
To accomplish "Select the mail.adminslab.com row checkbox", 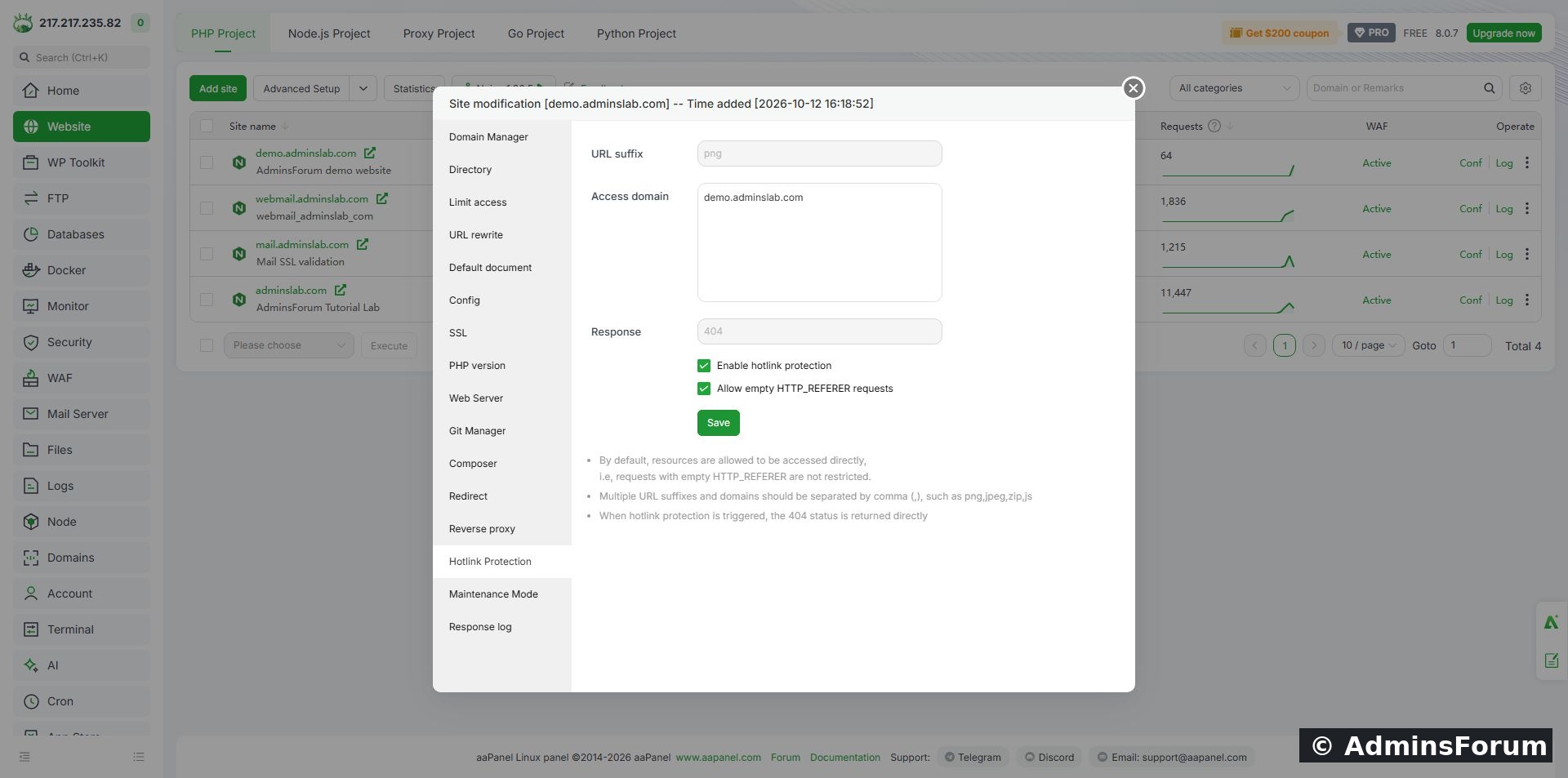I will (x=207, y=254).
